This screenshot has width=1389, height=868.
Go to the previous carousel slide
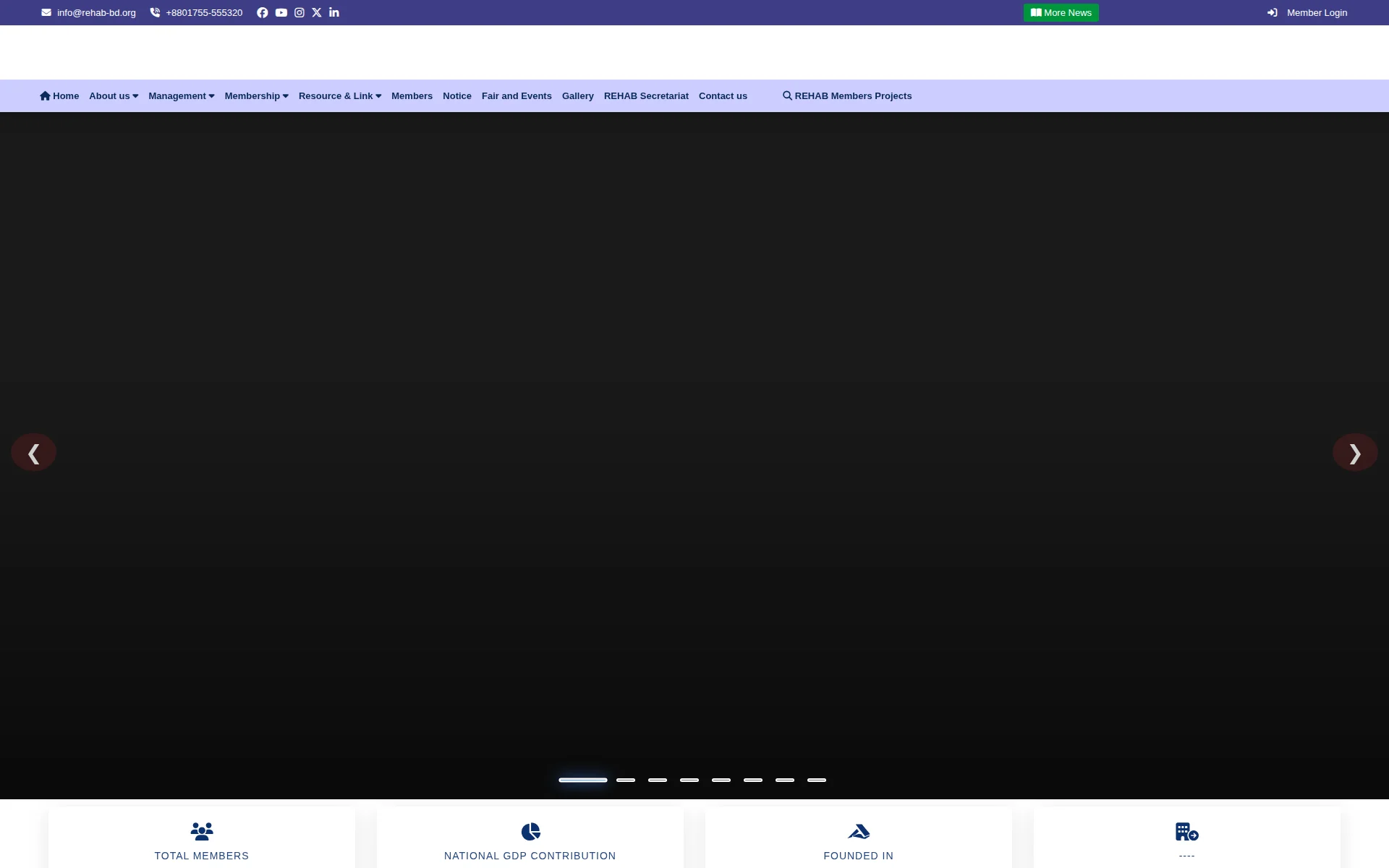[33, 453]
